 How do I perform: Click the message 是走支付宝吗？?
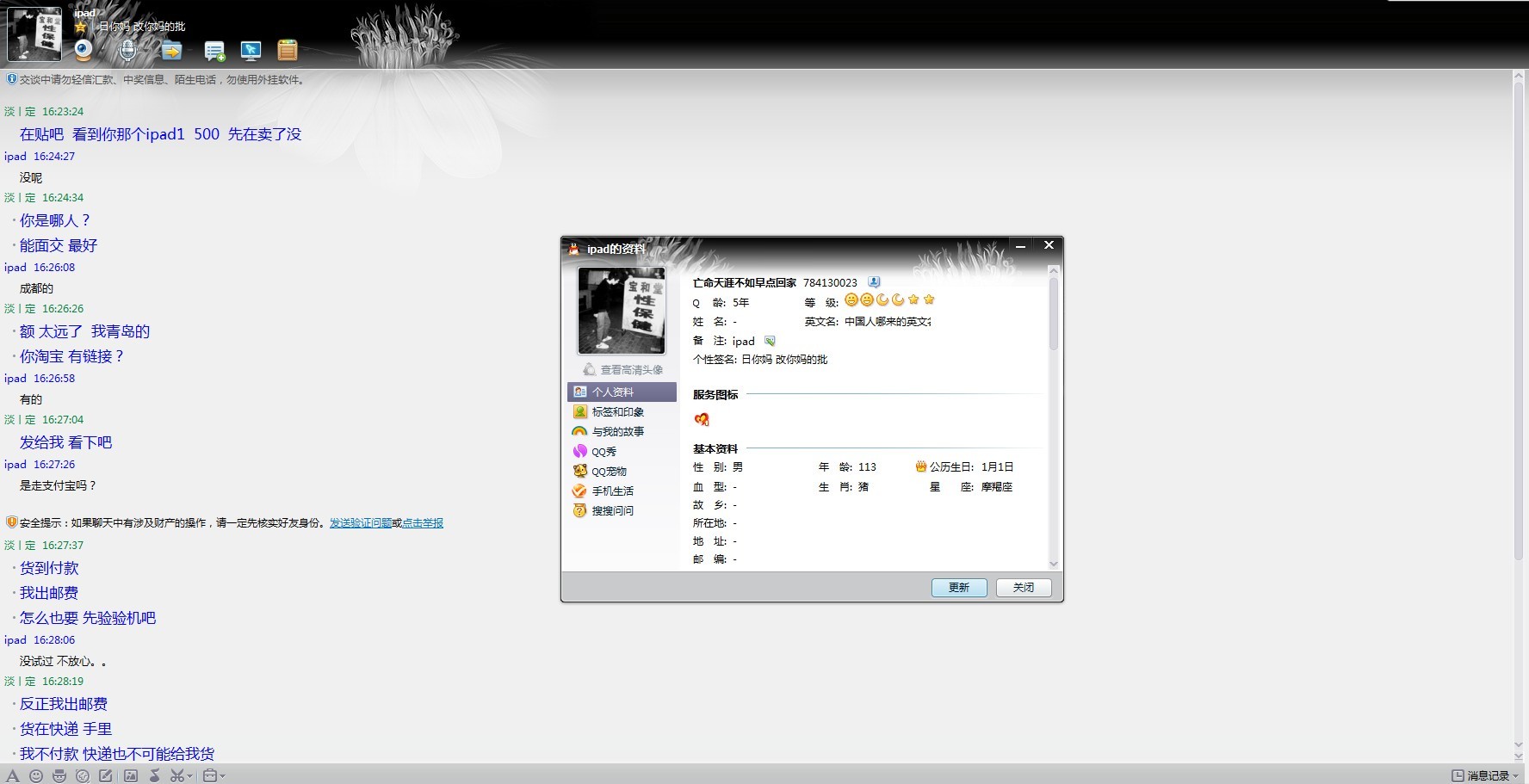point(58,485)
